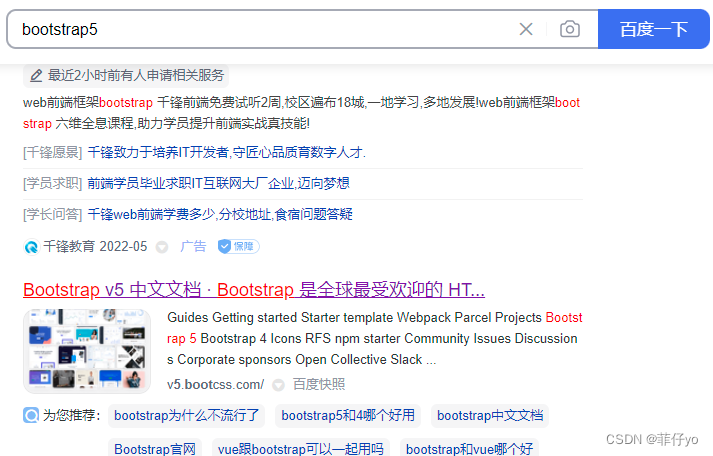The height and width of the screenshot is (456, 713).
Task: Click the 保障 shield badge
Action: click(x=238, y=246)
